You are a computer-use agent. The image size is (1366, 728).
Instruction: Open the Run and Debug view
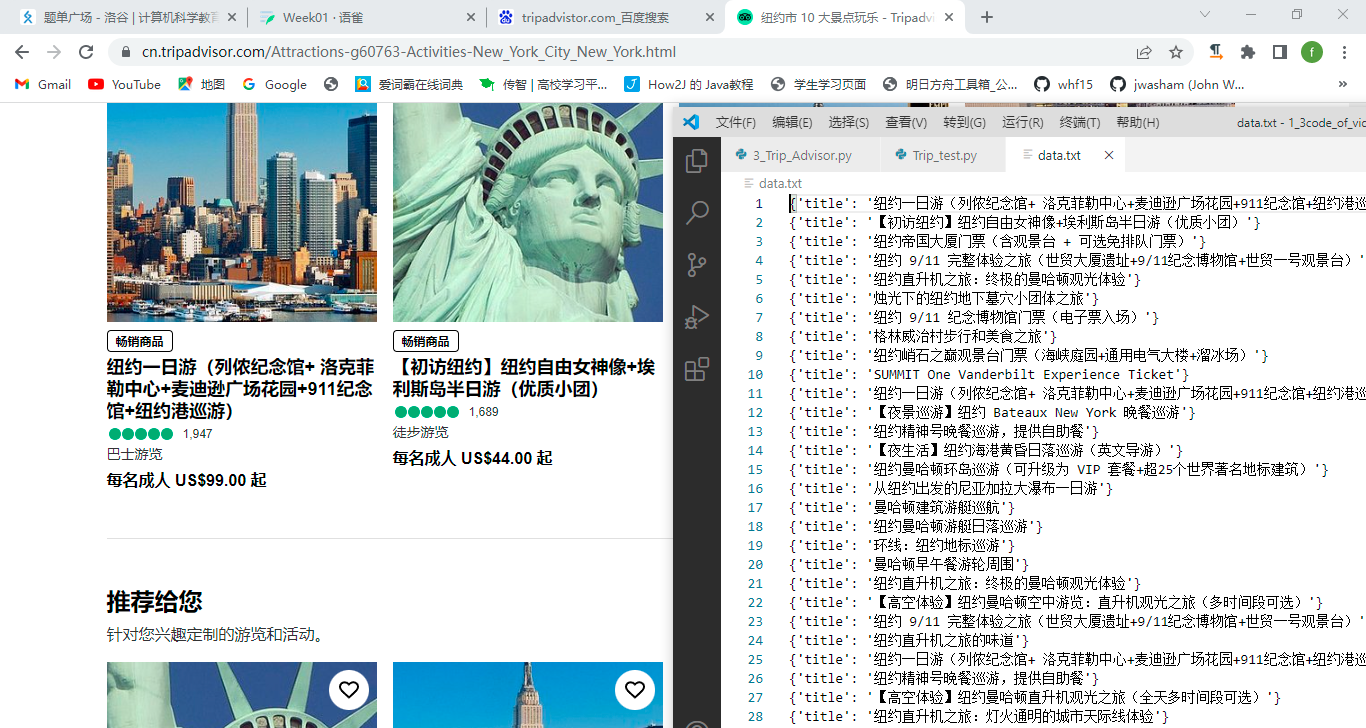pos(697,317)
